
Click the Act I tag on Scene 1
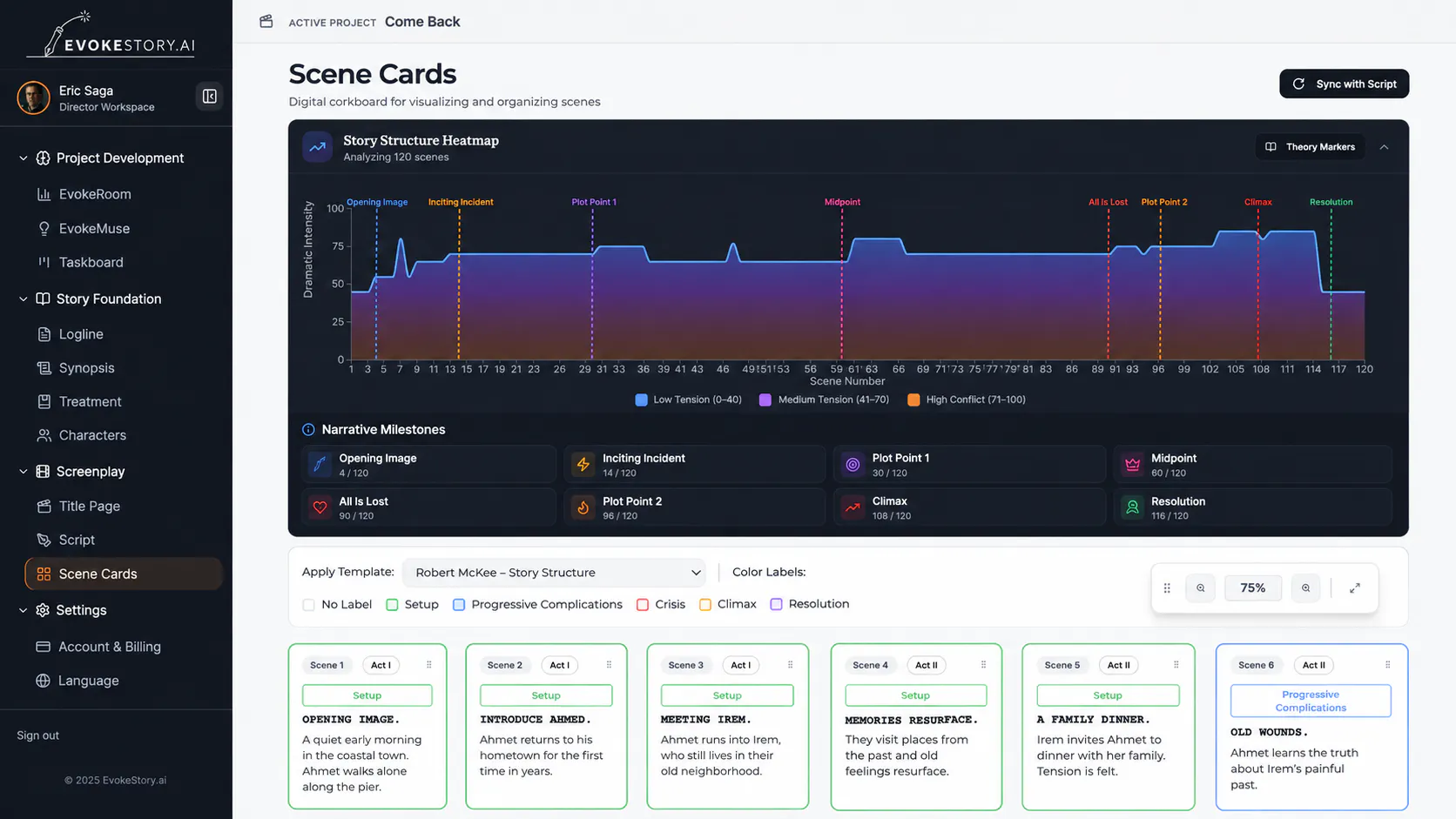point(381,665)
